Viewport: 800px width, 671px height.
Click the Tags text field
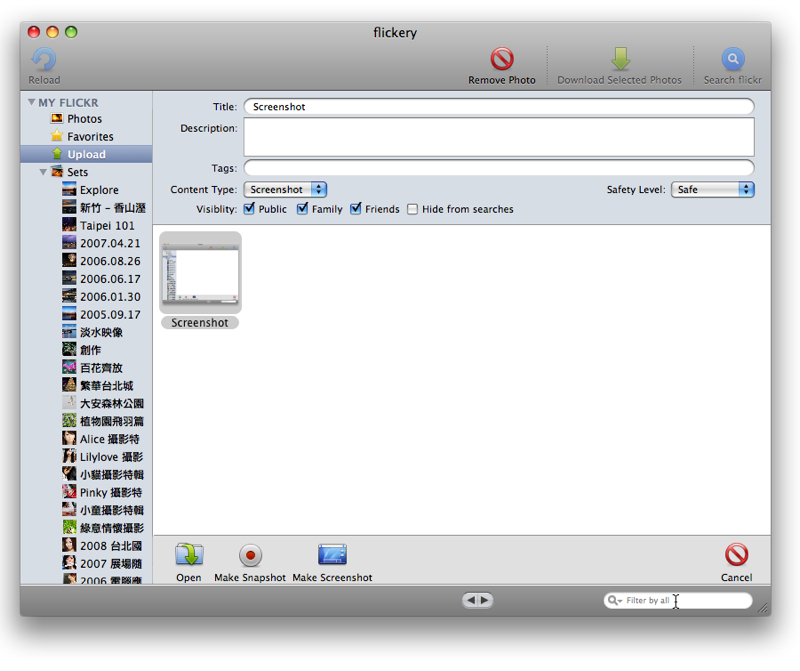[499, 168]
